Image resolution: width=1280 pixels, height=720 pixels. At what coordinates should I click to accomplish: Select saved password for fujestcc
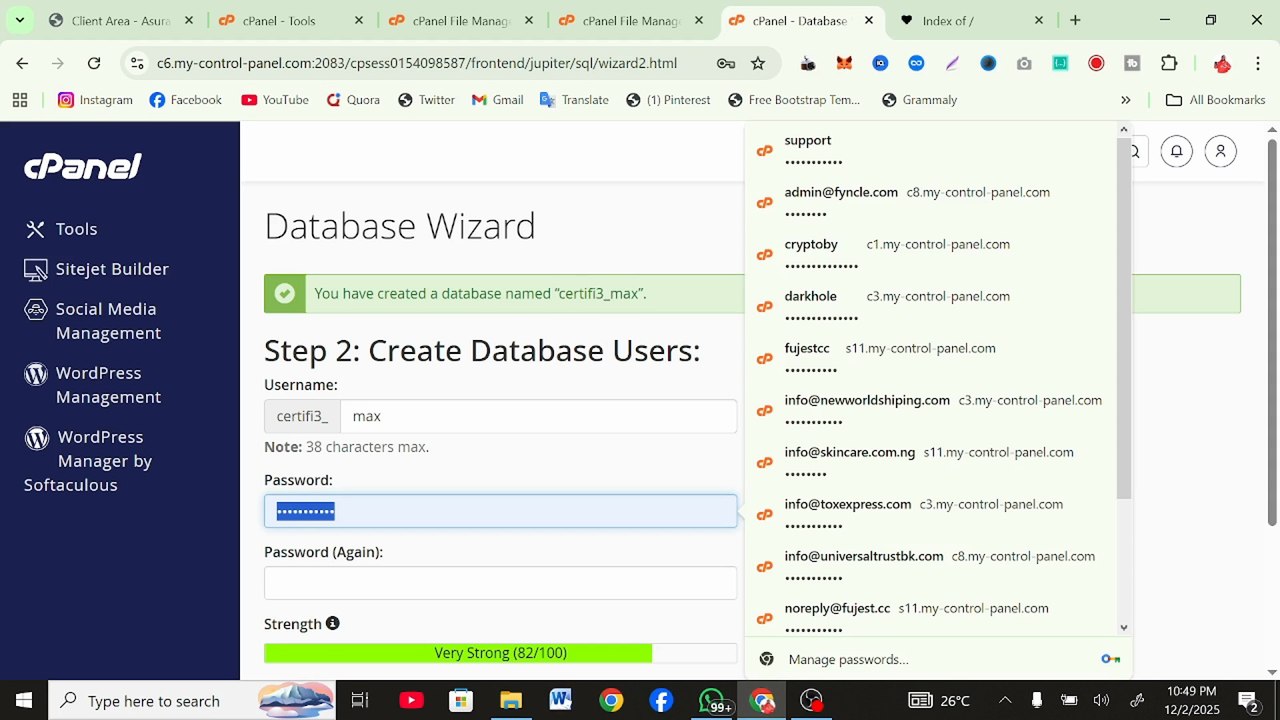tap(932, 358)
